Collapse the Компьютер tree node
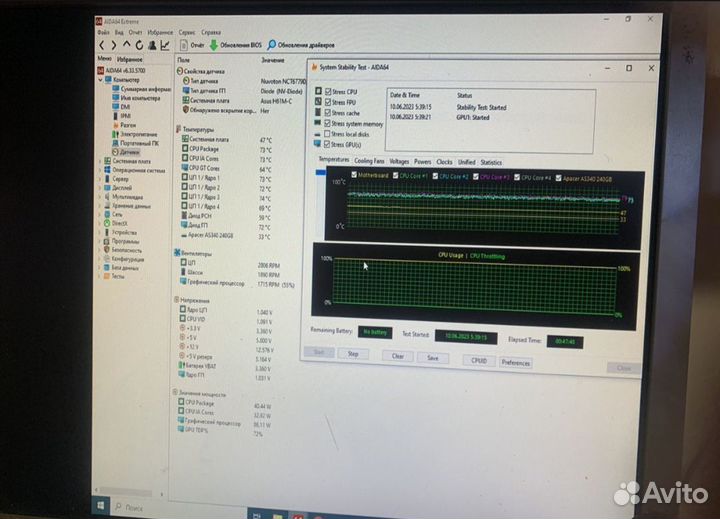This screenshot has width=720, height=519. pos(100,80)
